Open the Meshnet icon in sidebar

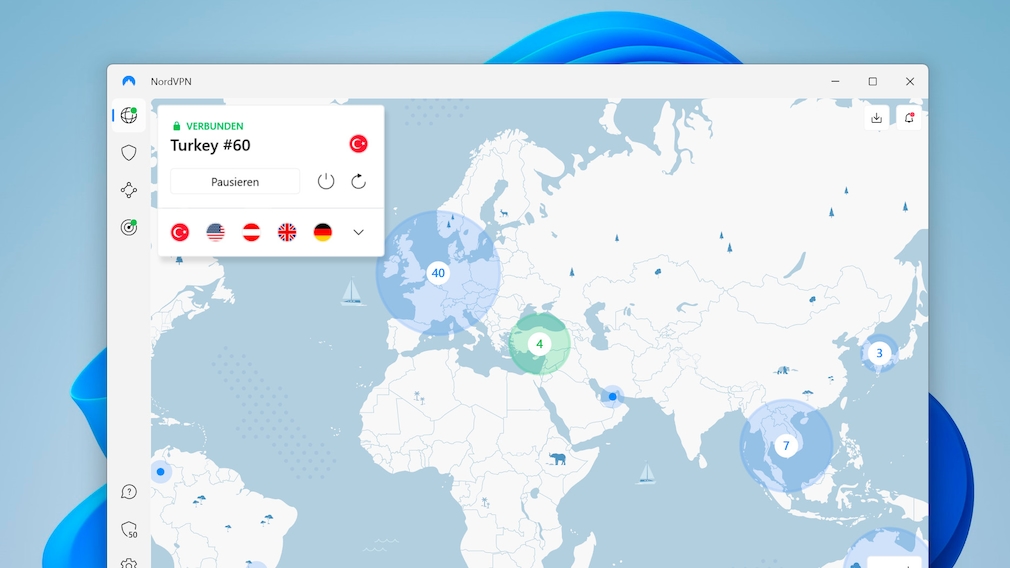click(x=128, y=190)
